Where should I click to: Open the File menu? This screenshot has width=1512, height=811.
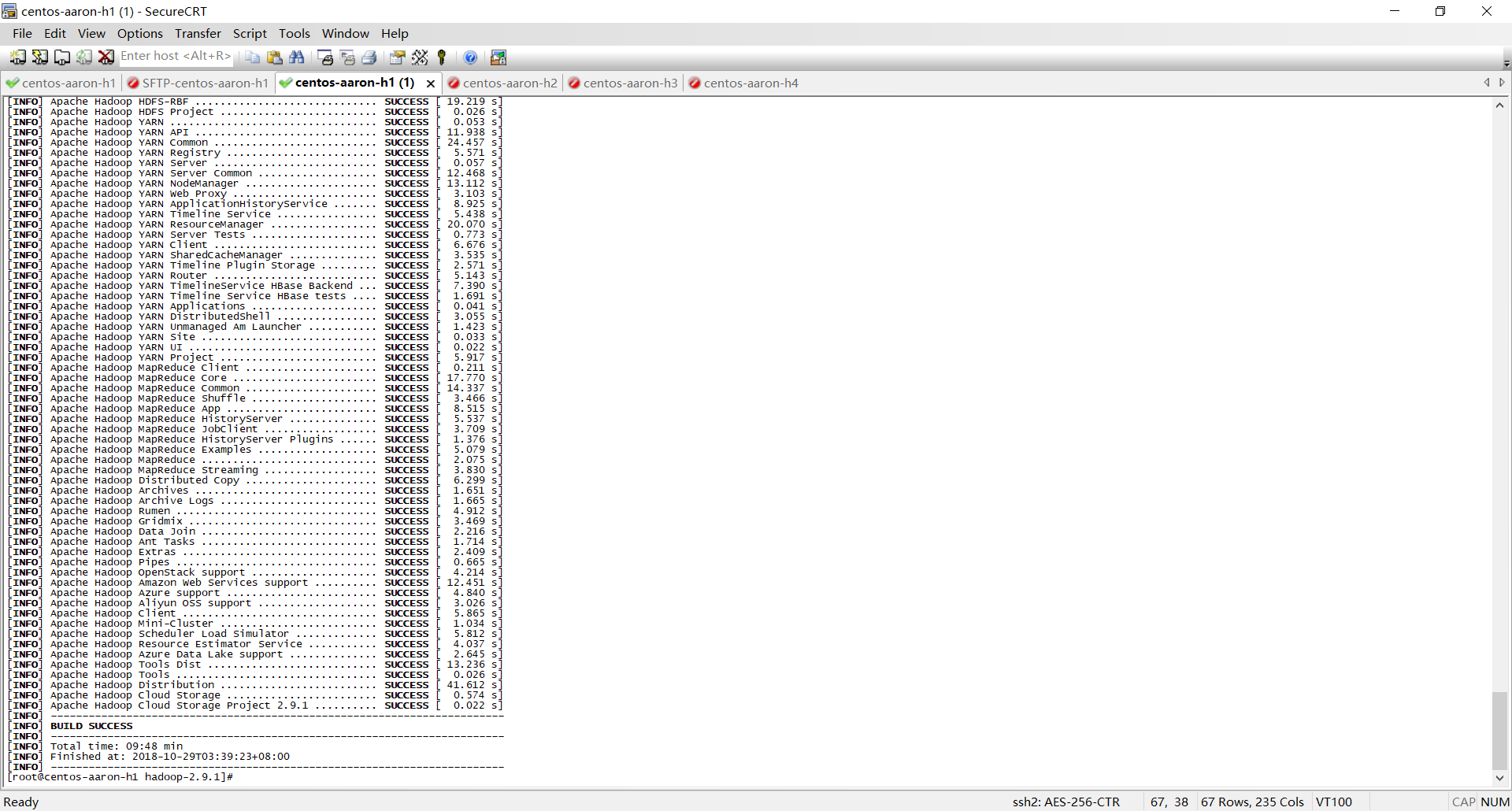tap(22, 33)
